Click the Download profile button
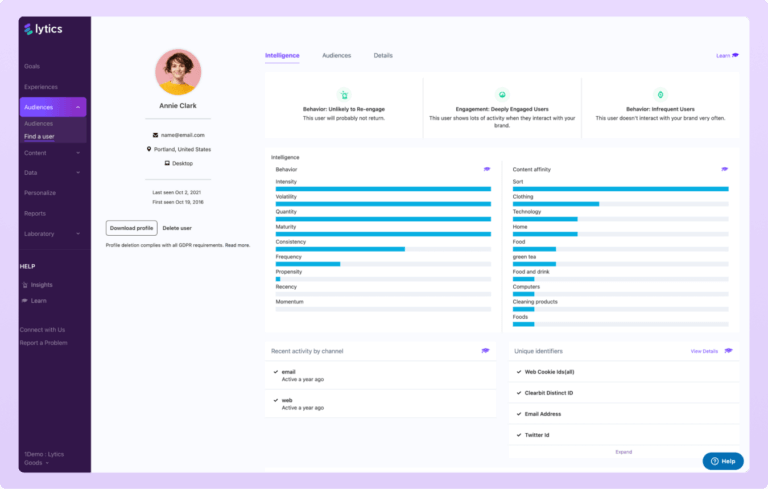 pos(131,228)
